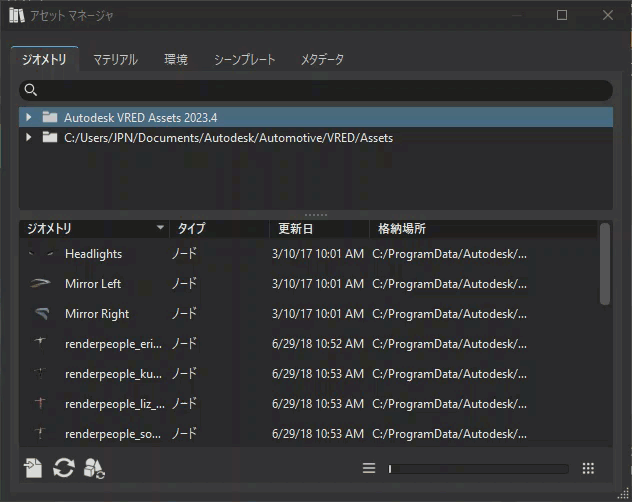The height and width of the screenshot is (502, 632).
Task: Click folder icon of Autodesk VRED Assets
Action: click(50, 117)
